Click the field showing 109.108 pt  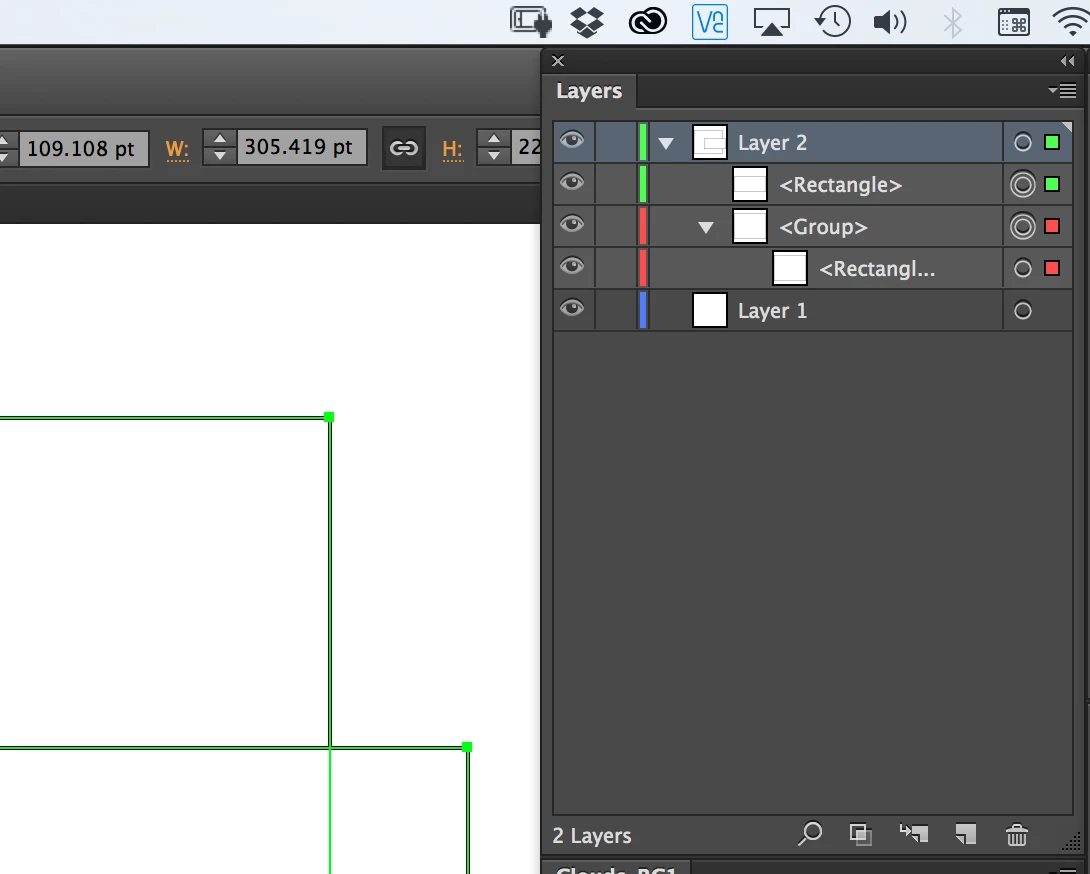coord(83,149)
